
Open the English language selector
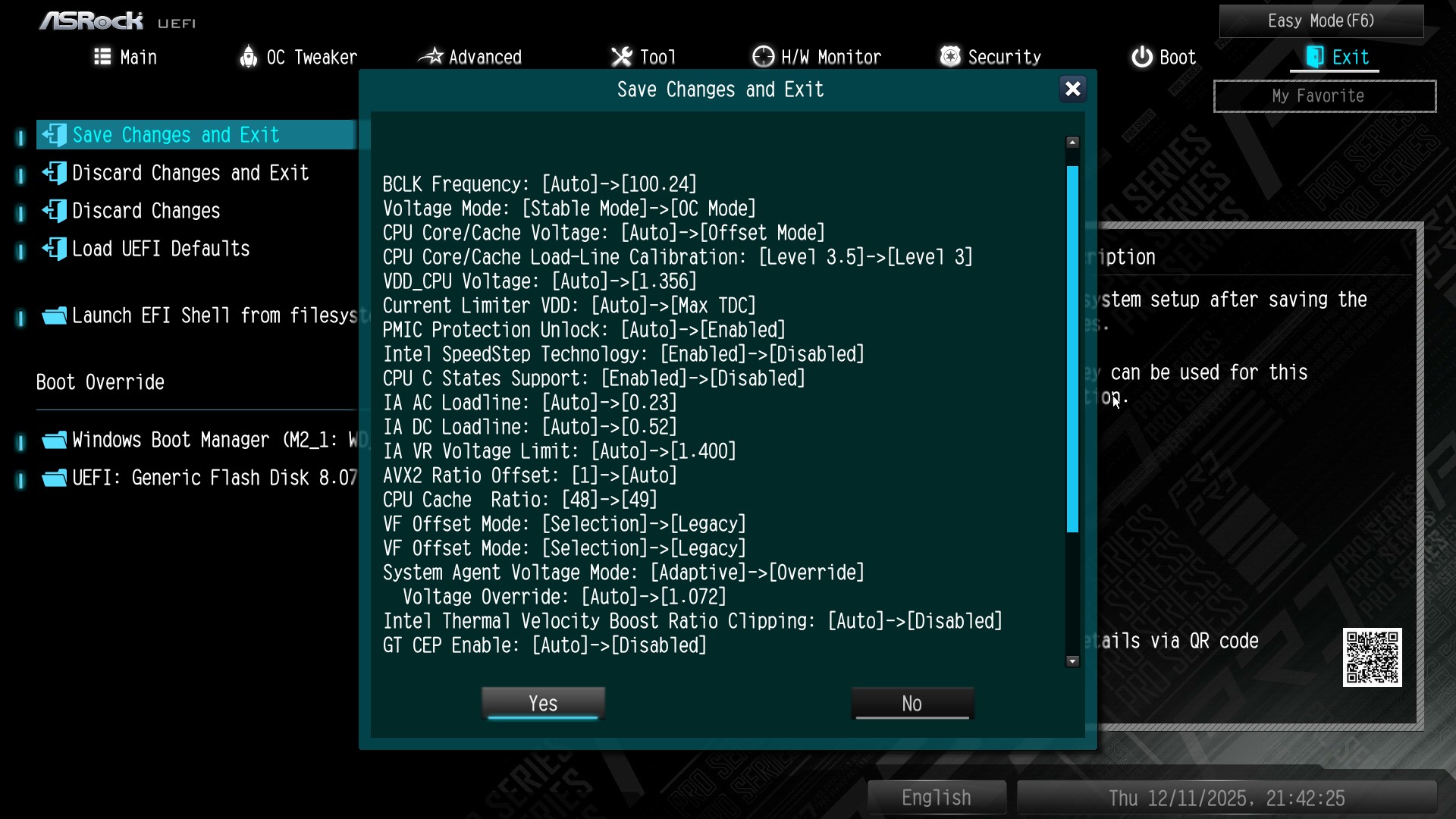937,798
